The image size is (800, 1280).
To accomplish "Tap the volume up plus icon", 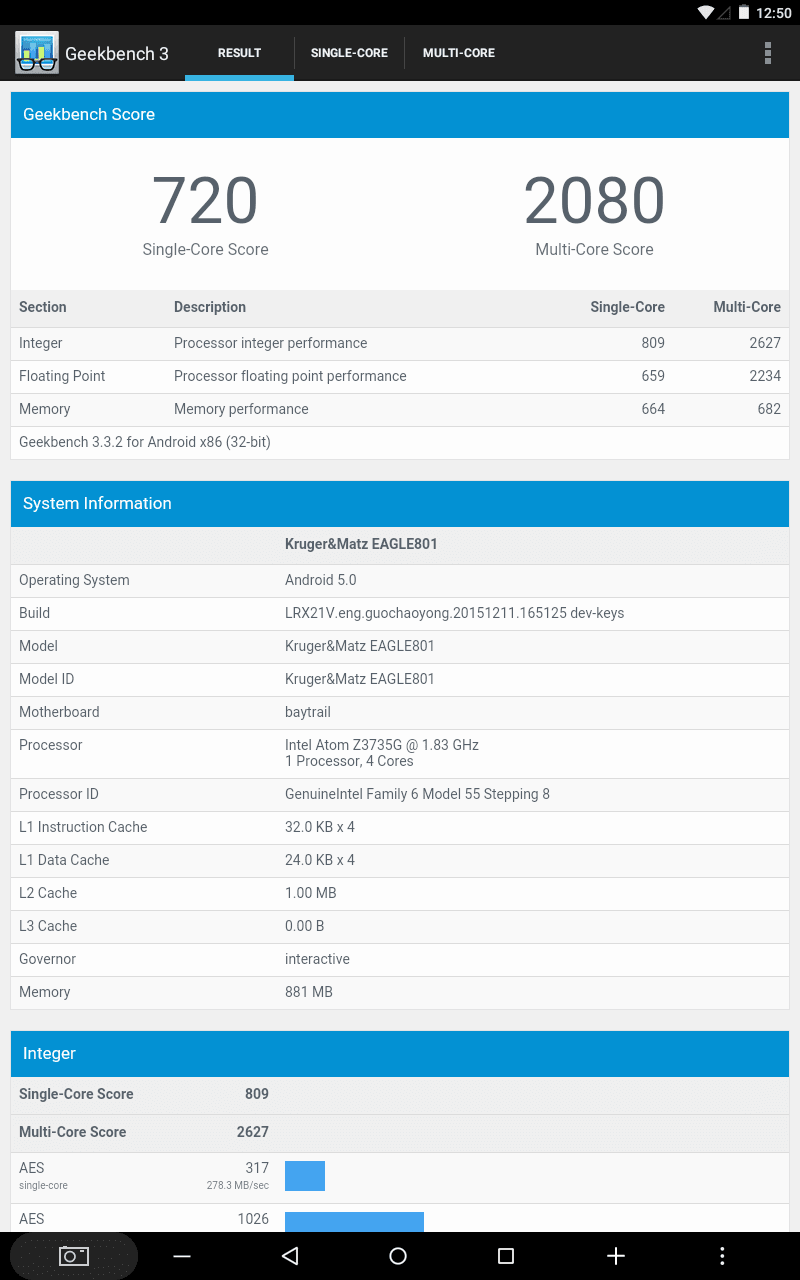I will 616,1256.
